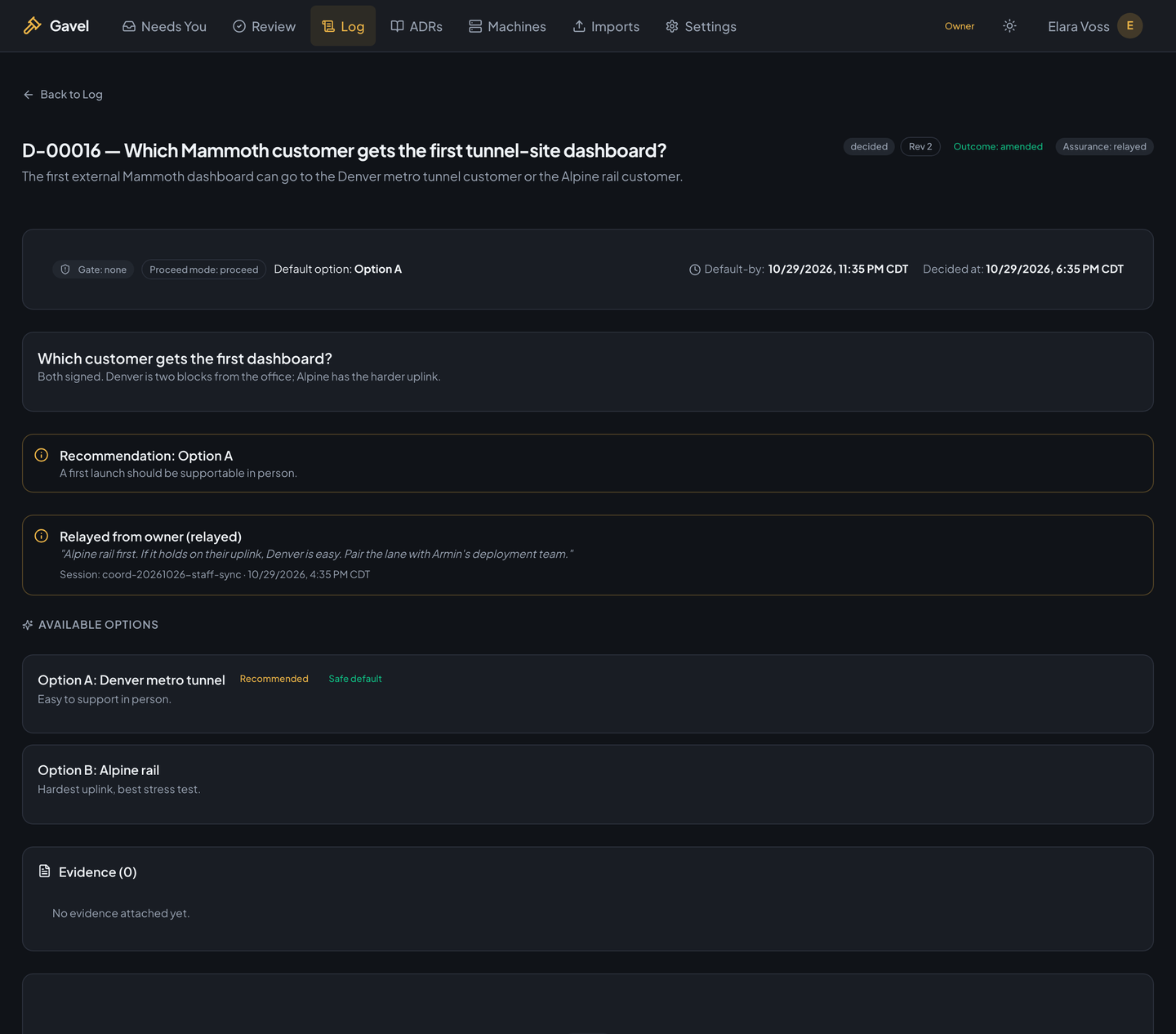Click the Elara Voss avatar badge

[x=1130, y=26]
